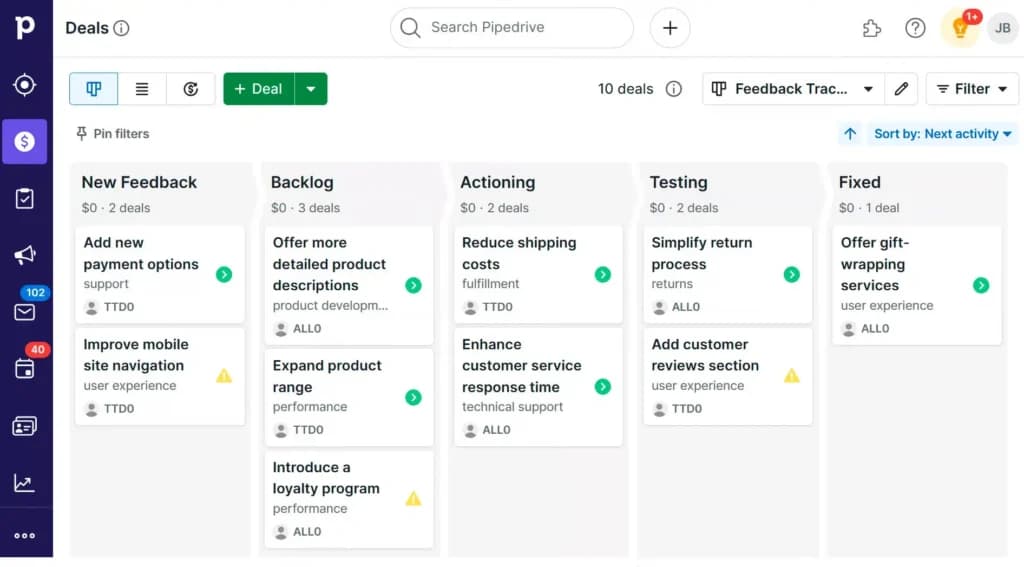This screenshot has height=567, width=1024.
Task: Open Offer more detailed product descriptions deal
Action: [x=349, y=285]
